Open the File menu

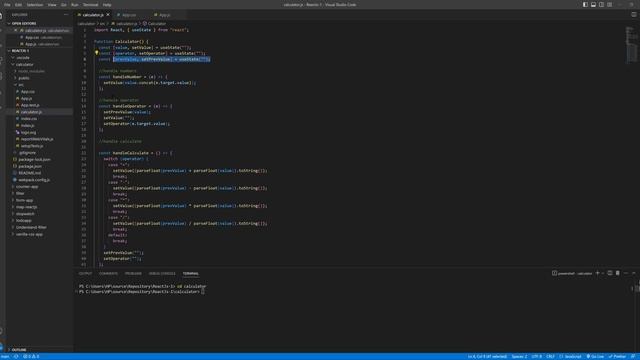point(7,4)
